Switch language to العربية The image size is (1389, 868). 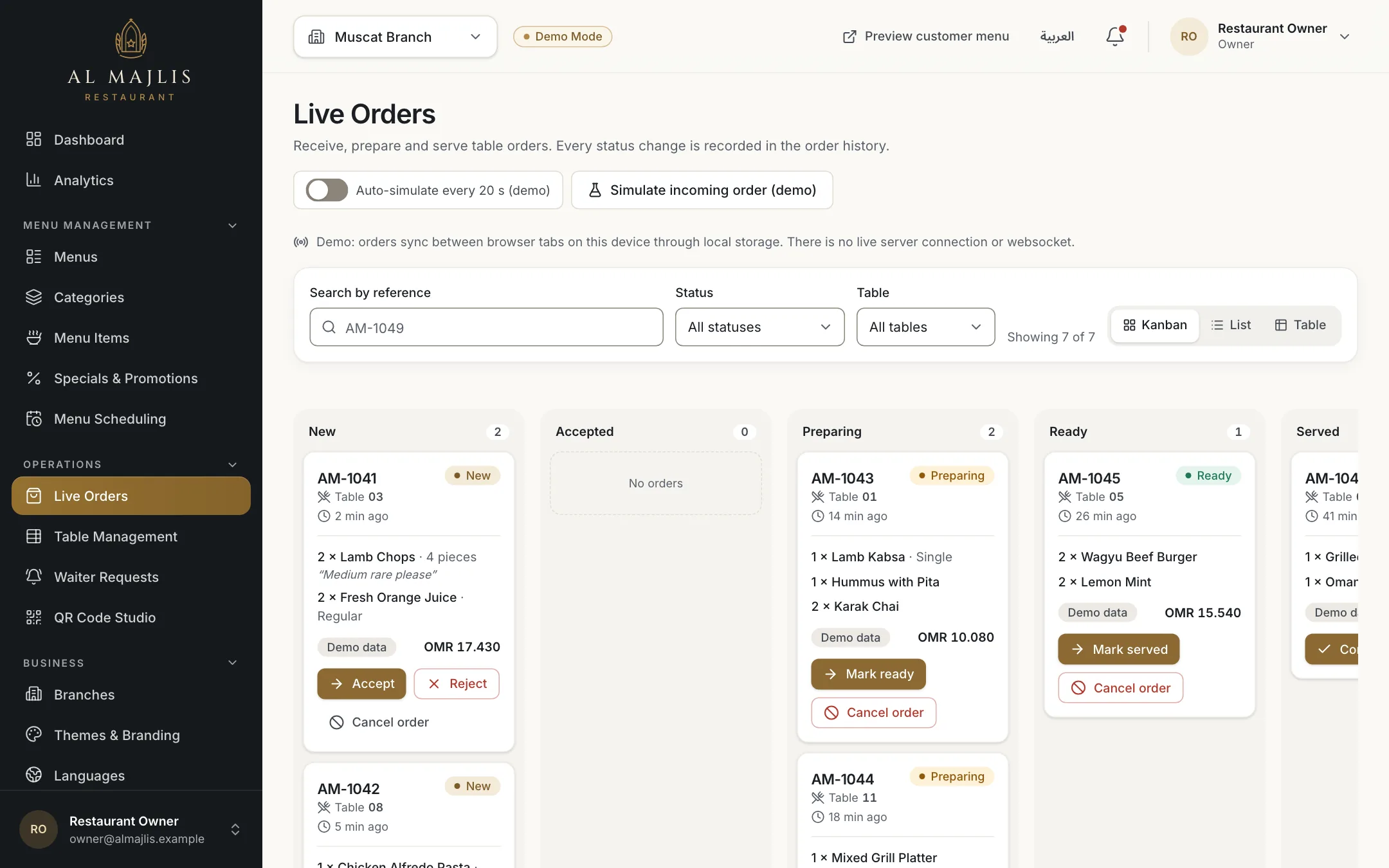(x=1057, y=37)
